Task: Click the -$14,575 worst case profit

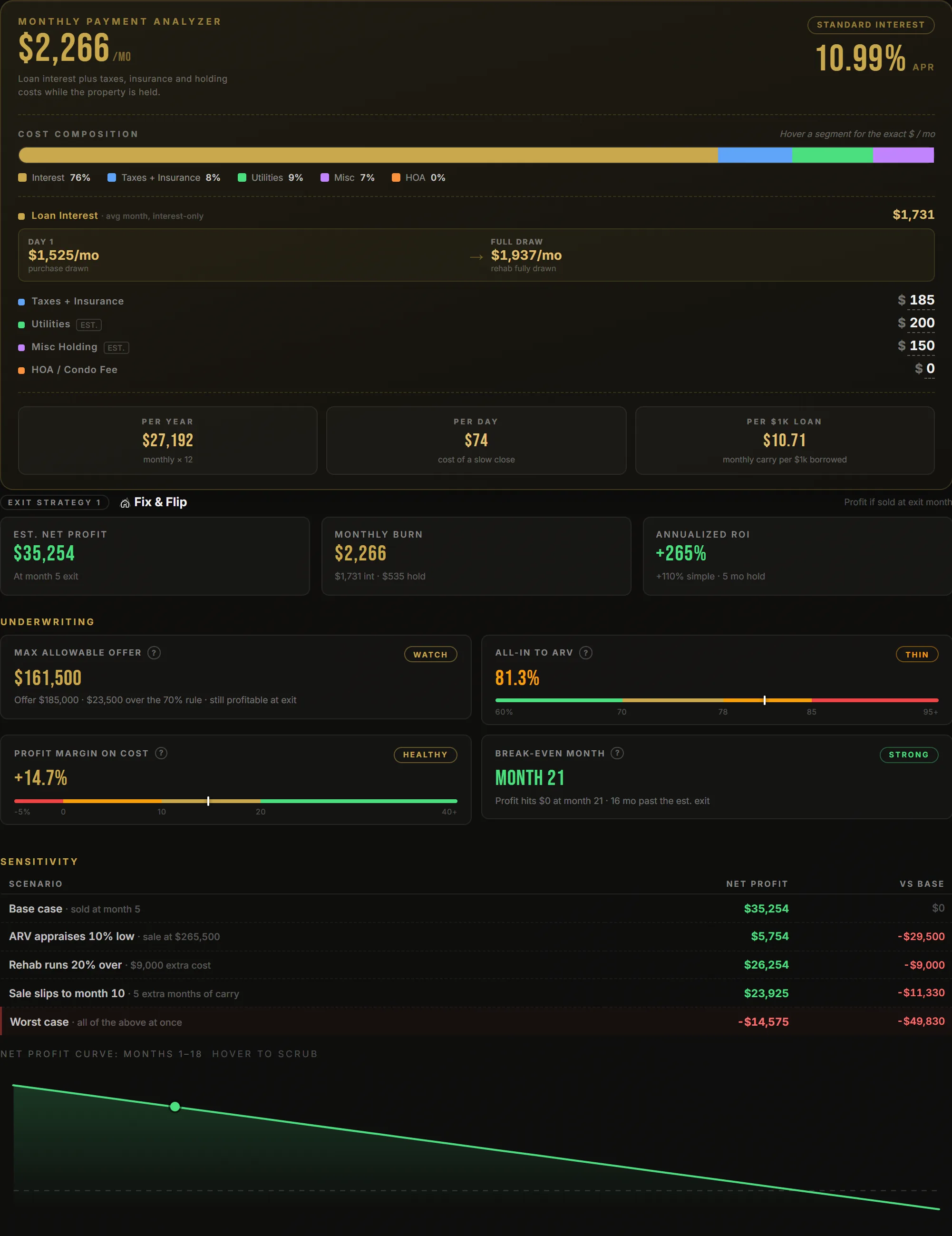Action: 763,1022
